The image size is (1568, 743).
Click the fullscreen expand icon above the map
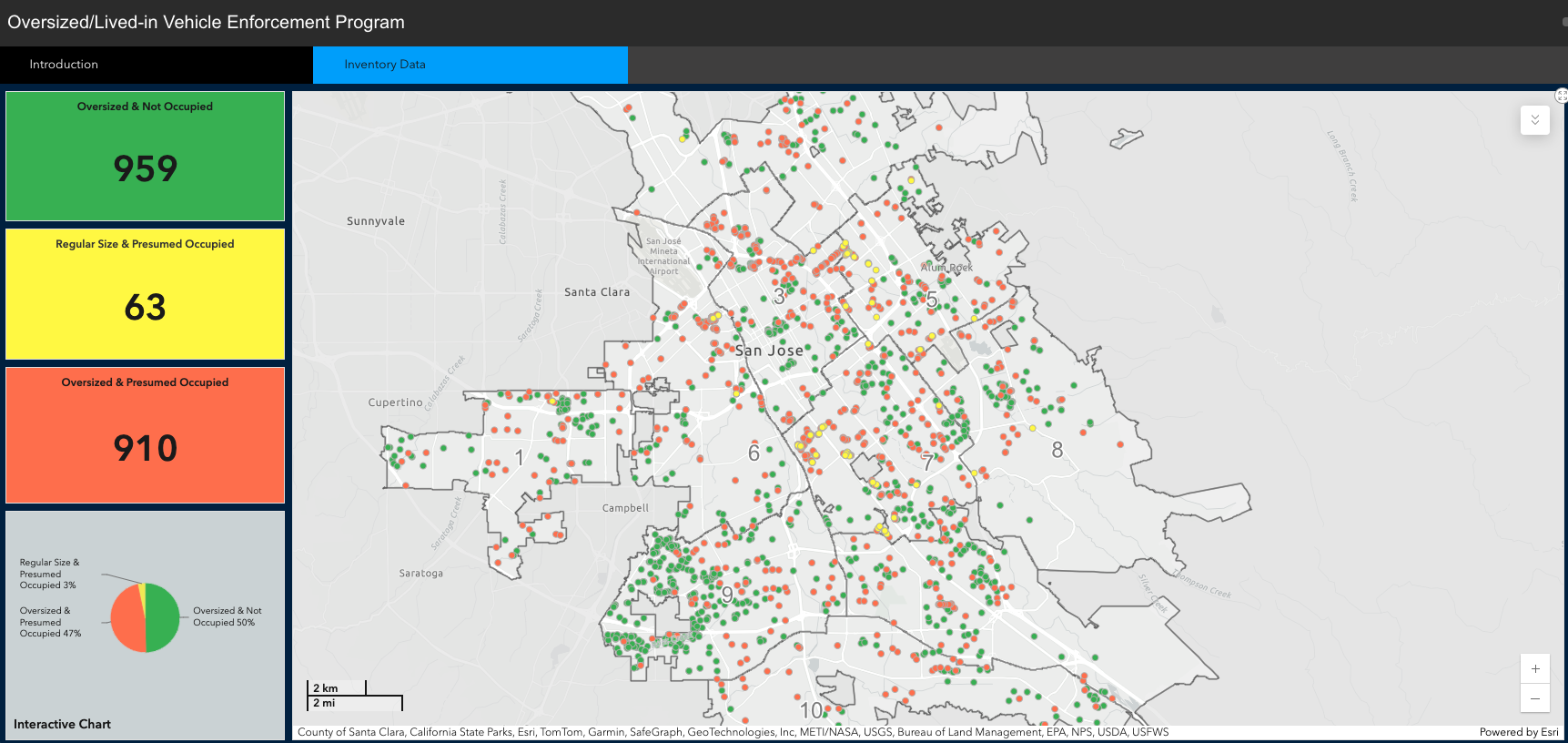click(x=1562, y=96)
